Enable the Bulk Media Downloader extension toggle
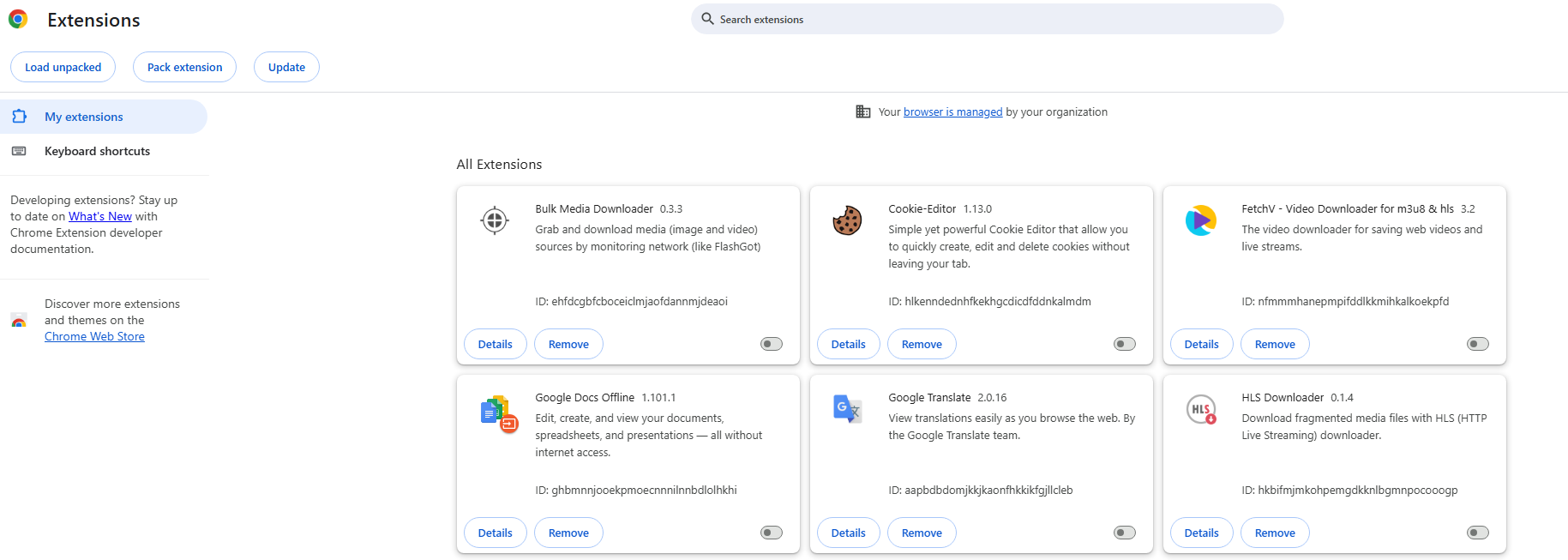 tap(772, 344)
